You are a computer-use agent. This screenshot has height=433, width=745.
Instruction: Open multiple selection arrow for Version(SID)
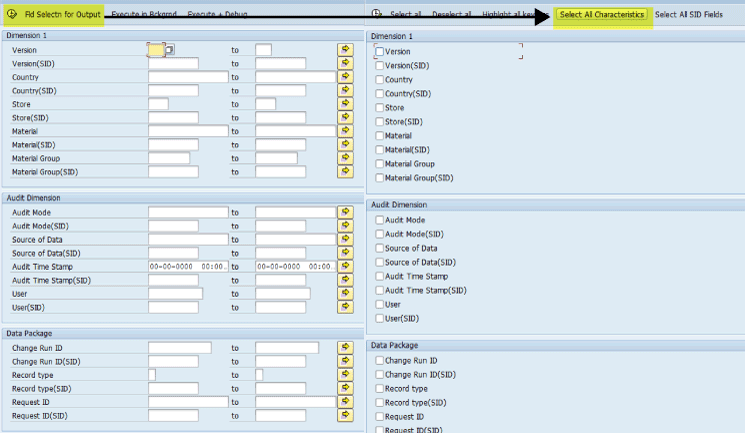click(x=345, y=63)
